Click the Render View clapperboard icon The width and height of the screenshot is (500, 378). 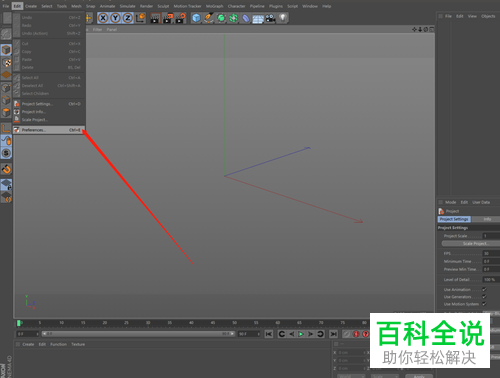point(155,18)
